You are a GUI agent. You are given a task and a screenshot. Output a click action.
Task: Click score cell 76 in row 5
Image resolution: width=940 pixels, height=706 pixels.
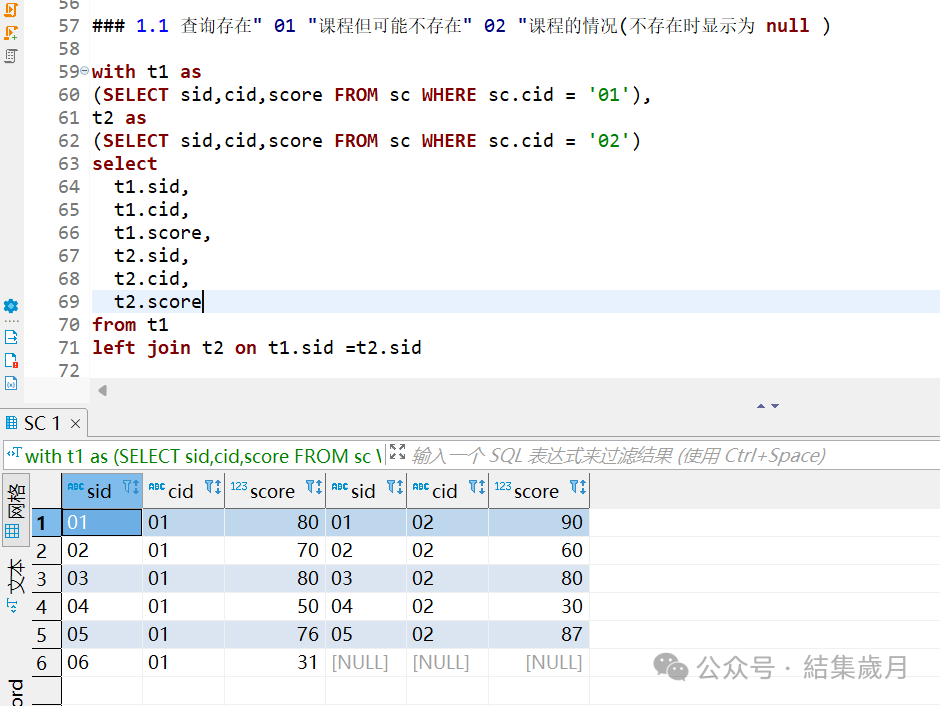[275, 635]
